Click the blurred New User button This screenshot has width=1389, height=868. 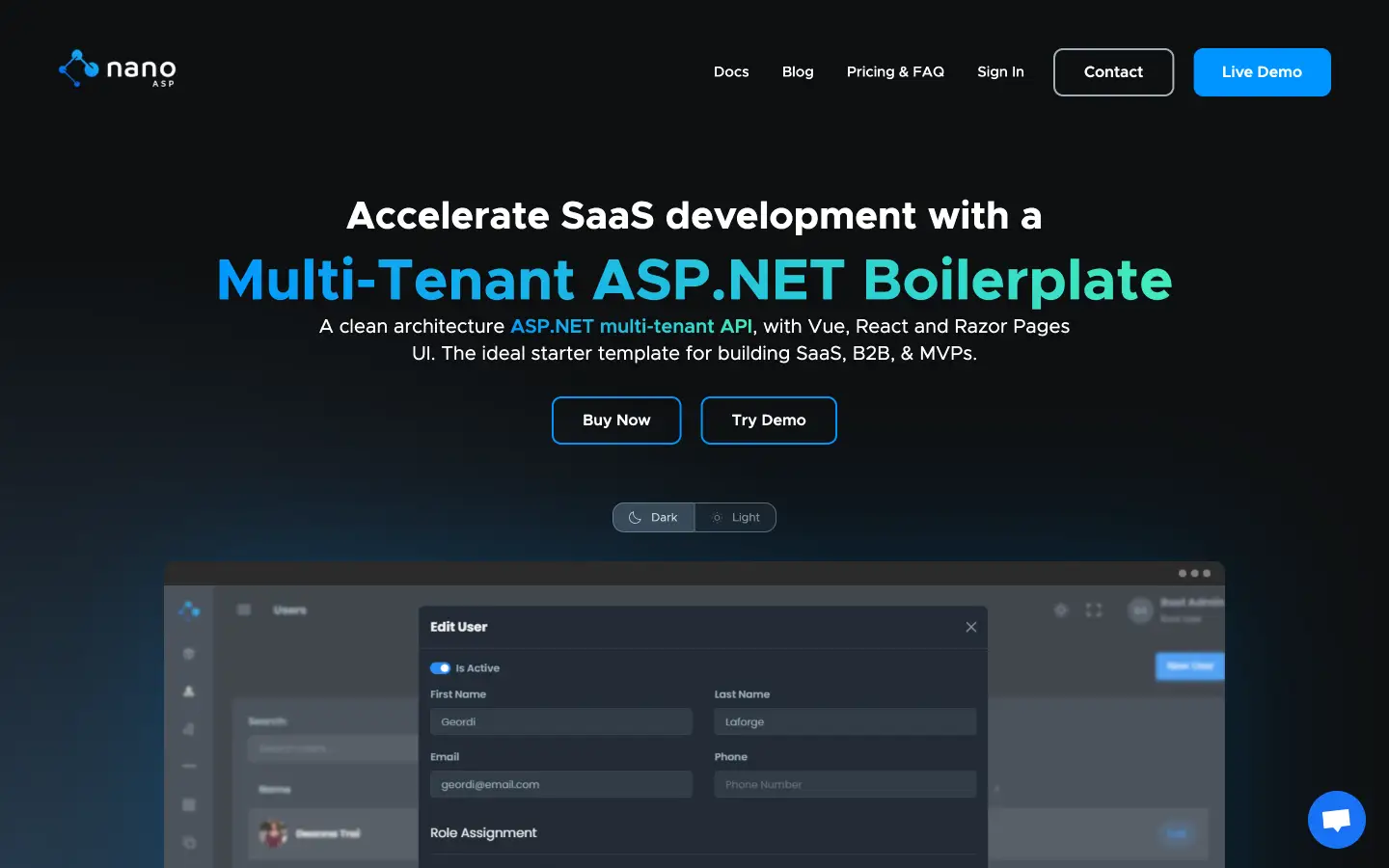1190,665
